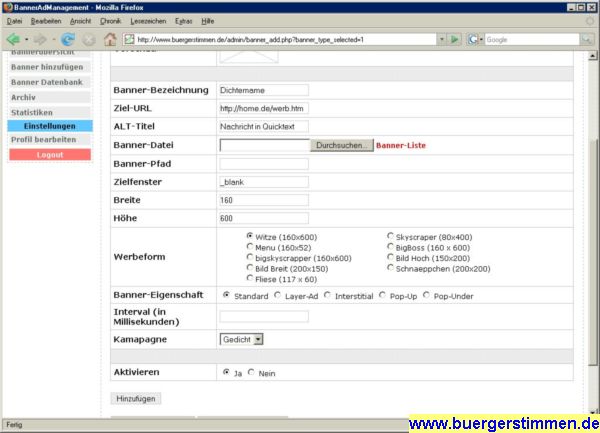Click the green Go arrow beside address bar

(x=454, y=39)
